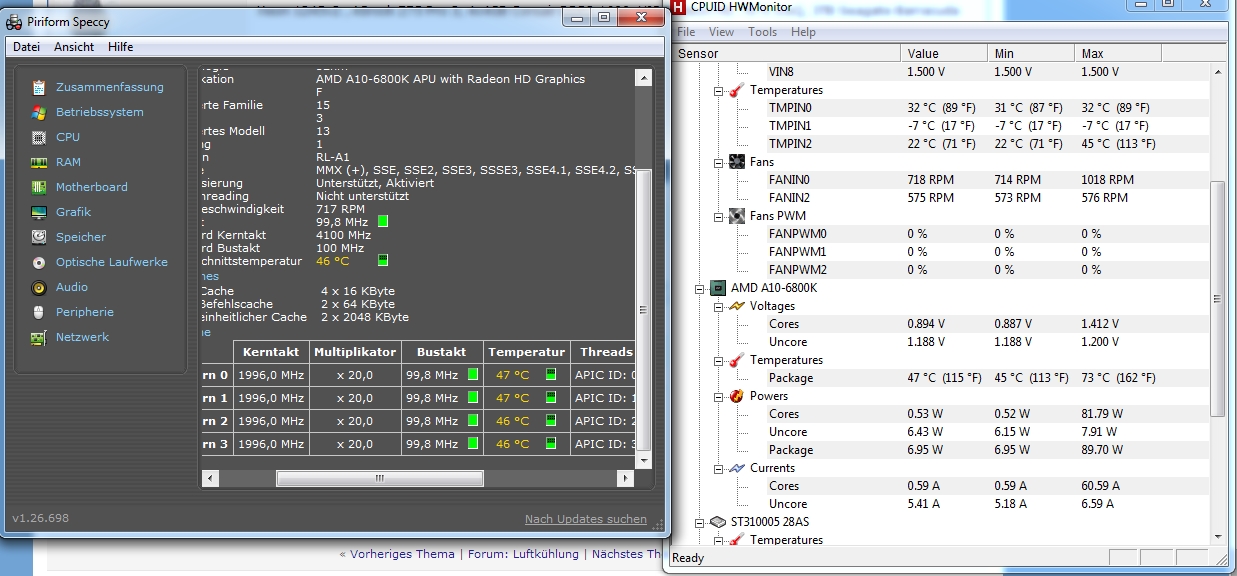Open Forum: Luftkühlung link in background page
The height and width of the screenshot is (576, 1237).
point(523,554)
